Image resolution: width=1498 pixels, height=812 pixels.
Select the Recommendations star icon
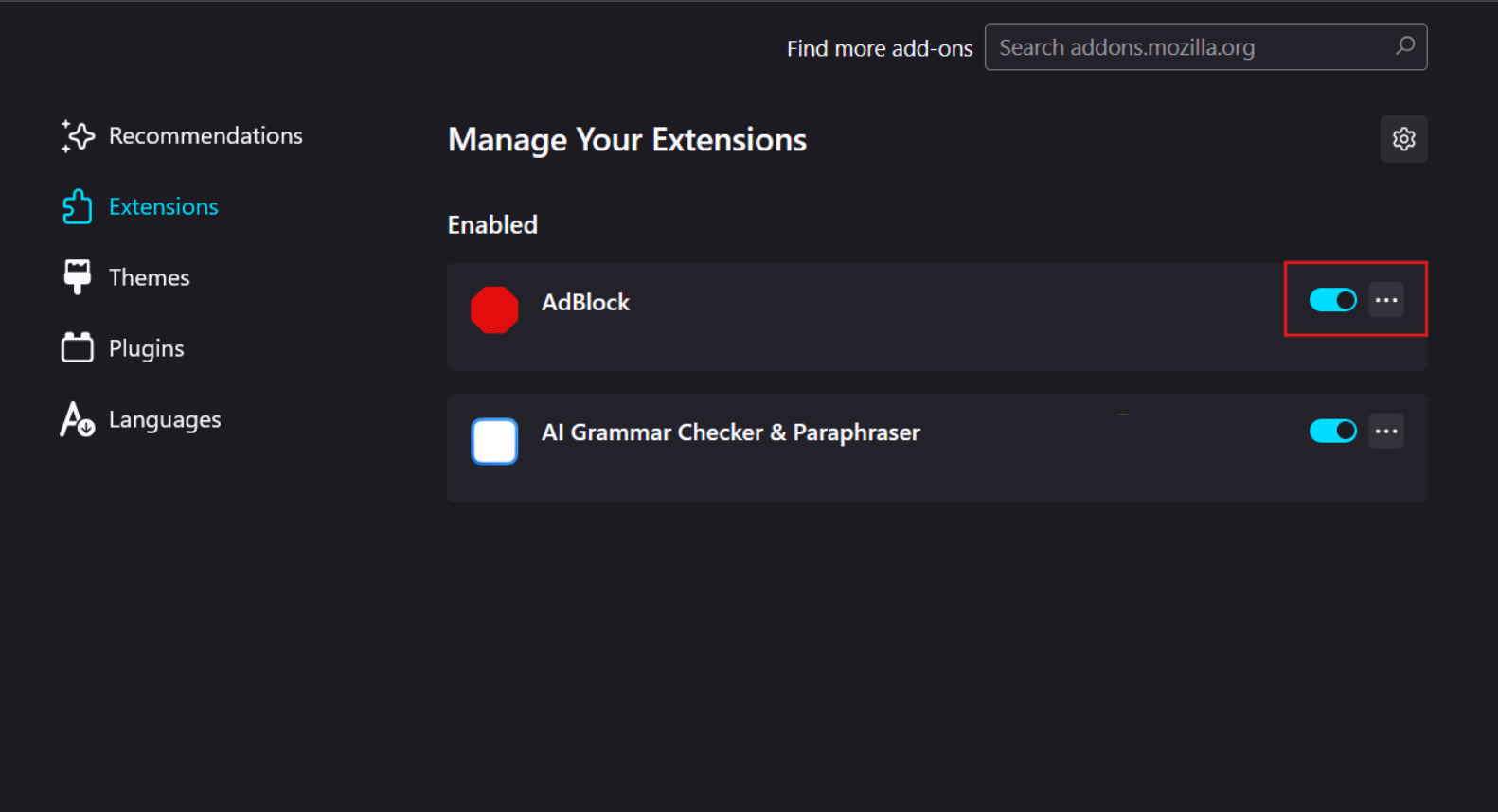77,135
